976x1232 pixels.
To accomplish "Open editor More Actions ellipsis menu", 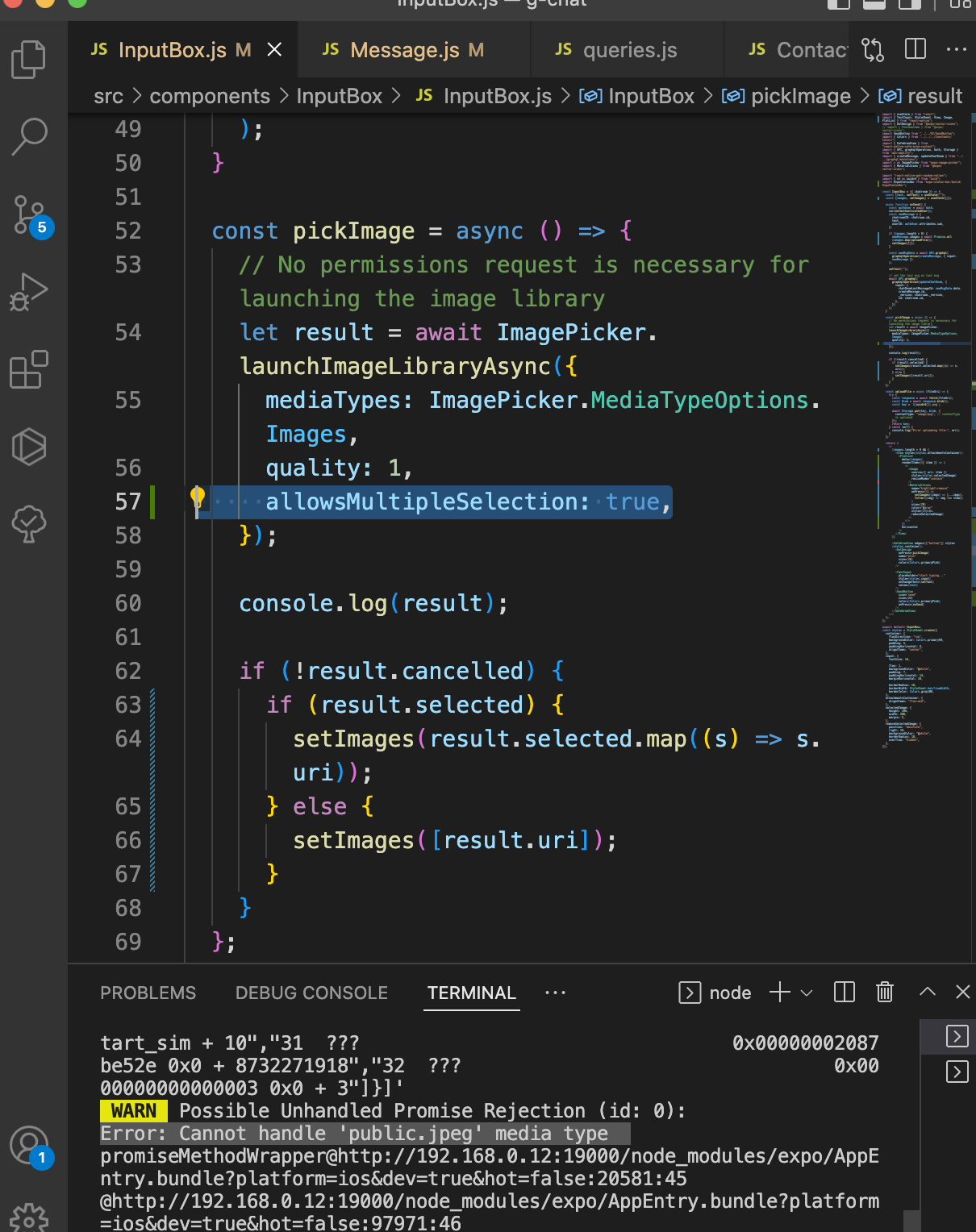I will click(957, 49).
